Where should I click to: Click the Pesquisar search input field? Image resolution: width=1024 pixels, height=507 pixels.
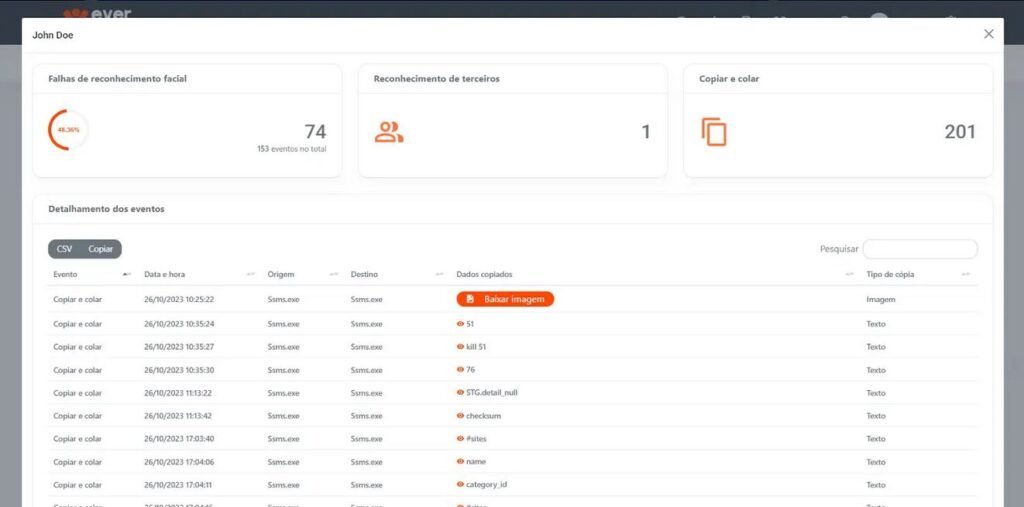919,249
